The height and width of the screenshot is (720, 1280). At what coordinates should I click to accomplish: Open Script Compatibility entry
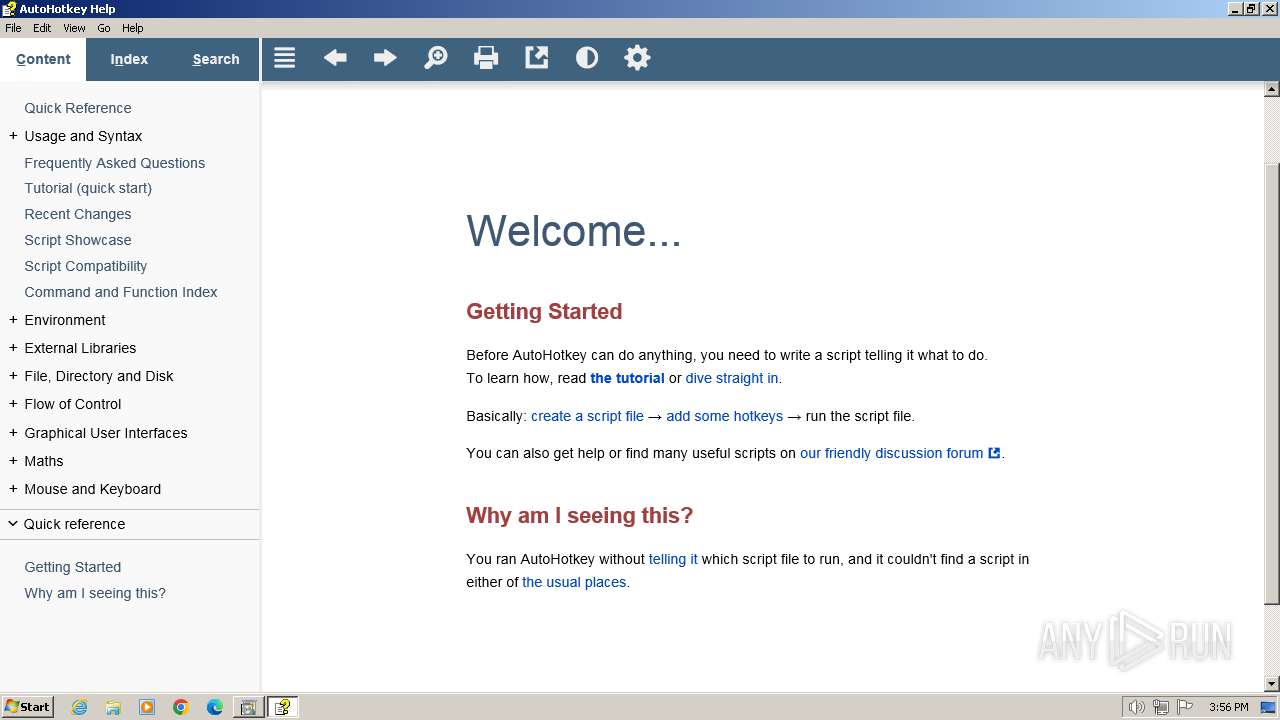[86, 266]
